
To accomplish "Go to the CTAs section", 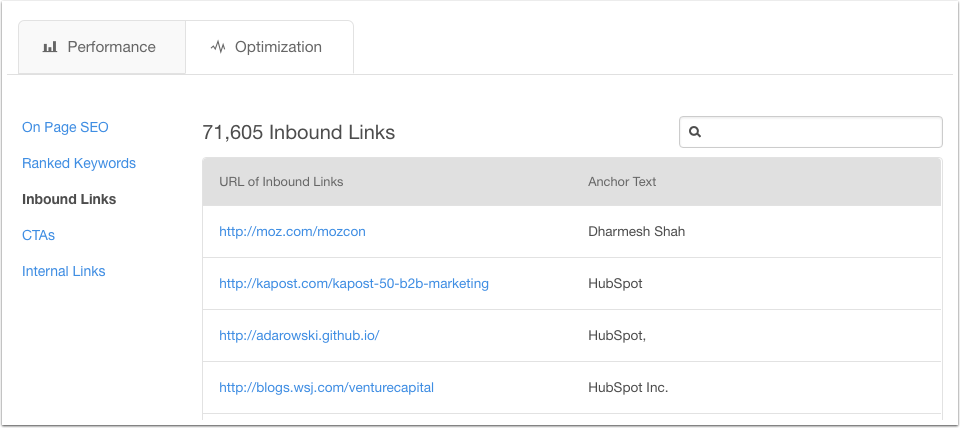I will point(39,235).
